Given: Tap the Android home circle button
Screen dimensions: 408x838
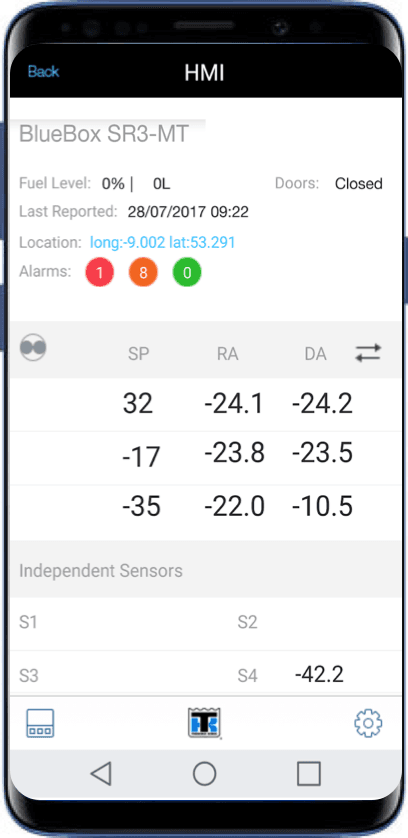Looking at the screenshot, I should (x=204, y=773).
